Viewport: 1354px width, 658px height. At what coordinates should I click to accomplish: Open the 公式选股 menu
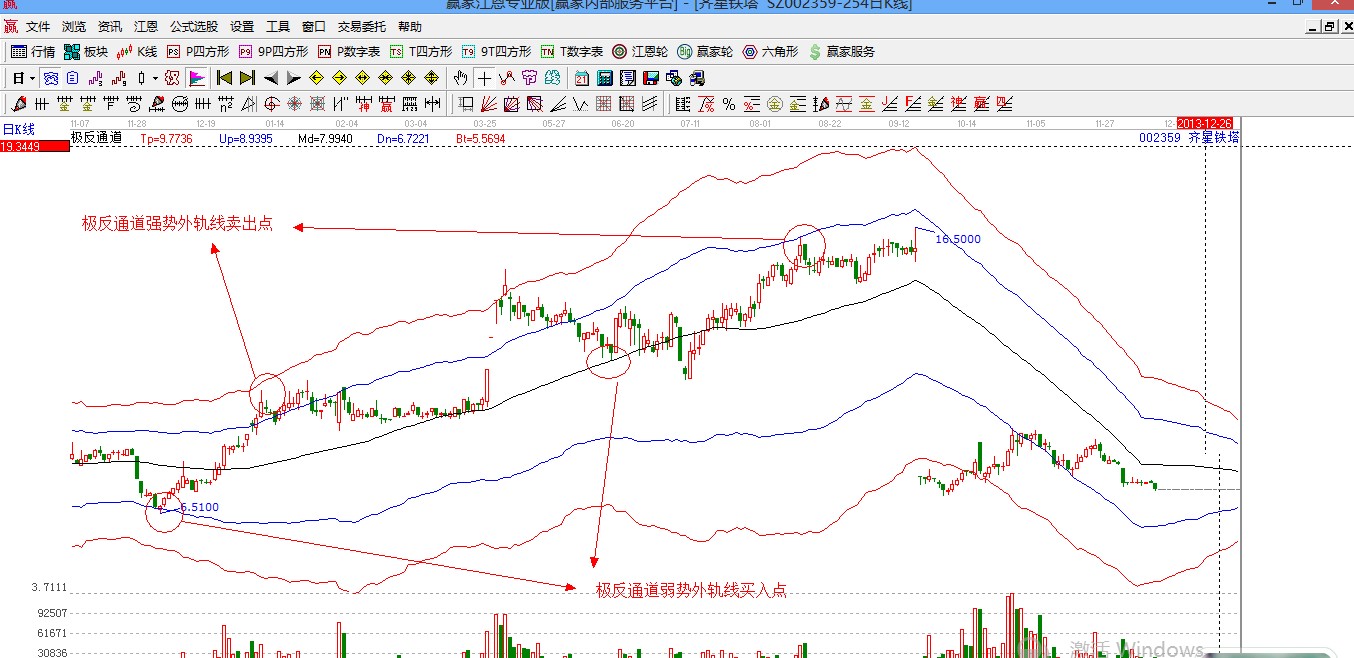point(193,27)
